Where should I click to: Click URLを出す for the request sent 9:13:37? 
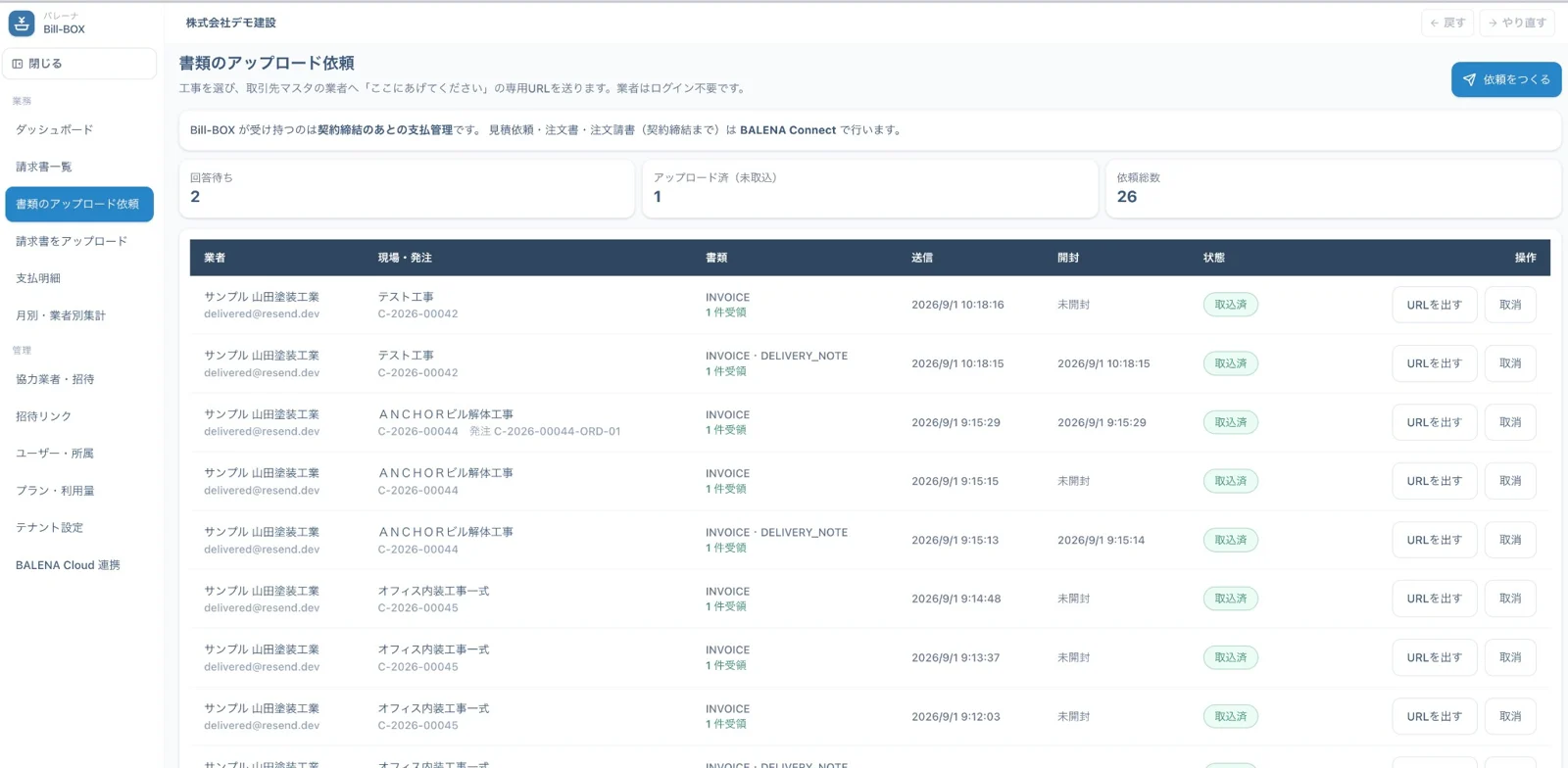pos(1434,657)
